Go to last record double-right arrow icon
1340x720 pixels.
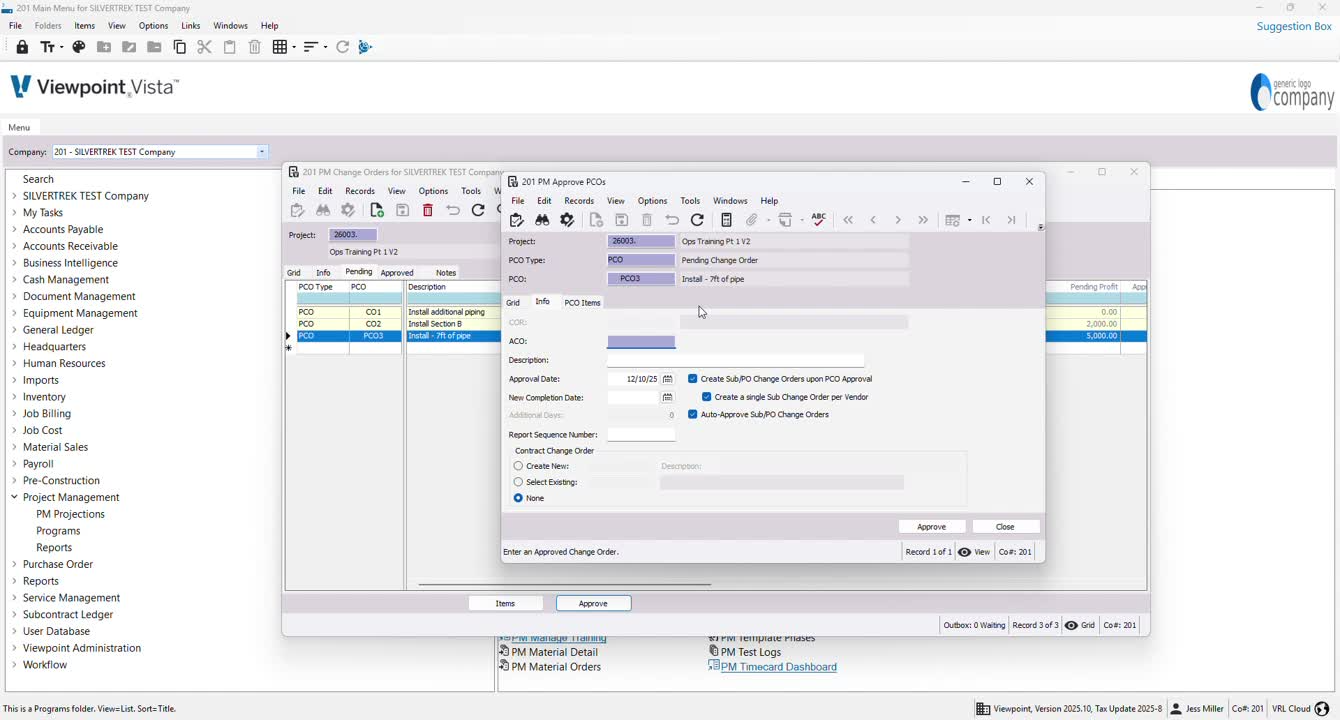tap(923, 220)
